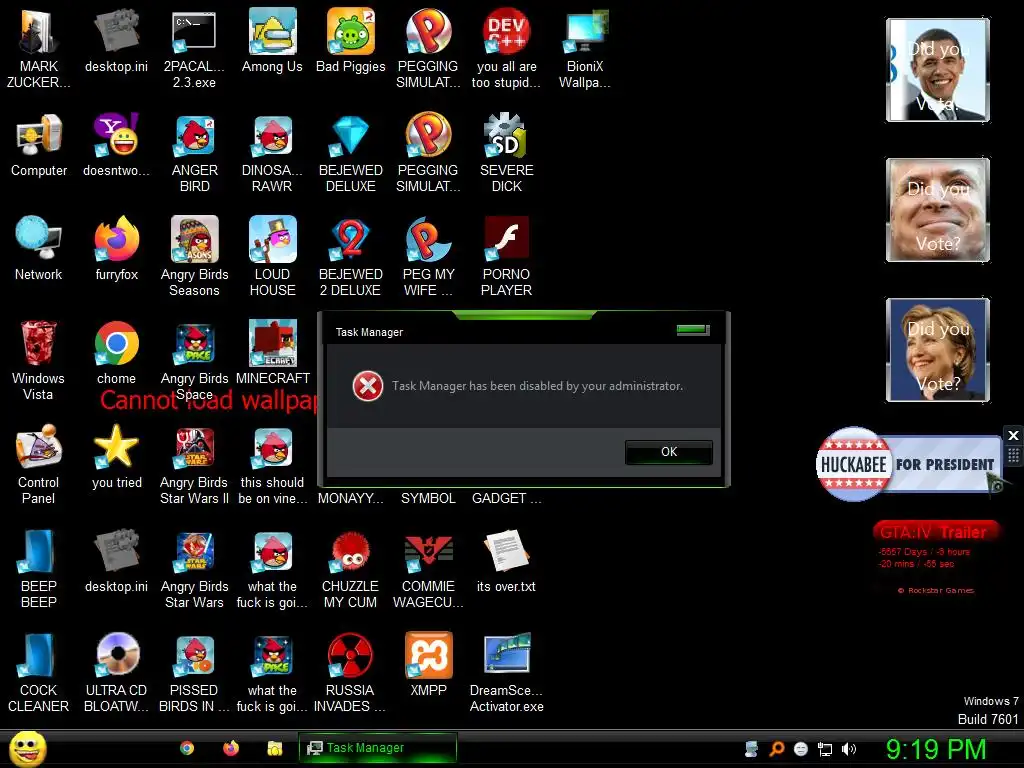
Task: Open Angry Birds Space shortcut
Action: coord(194,360)
